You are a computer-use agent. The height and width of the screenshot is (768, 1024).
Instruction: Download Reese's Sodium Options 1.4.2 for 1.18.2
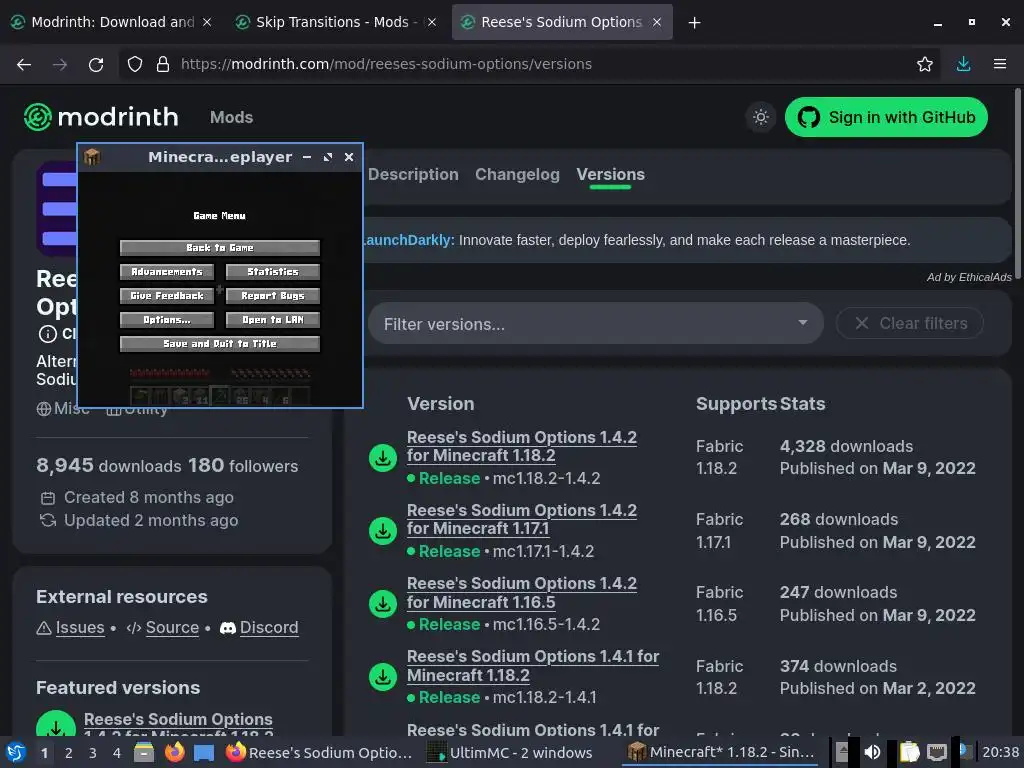coord(383,458)
